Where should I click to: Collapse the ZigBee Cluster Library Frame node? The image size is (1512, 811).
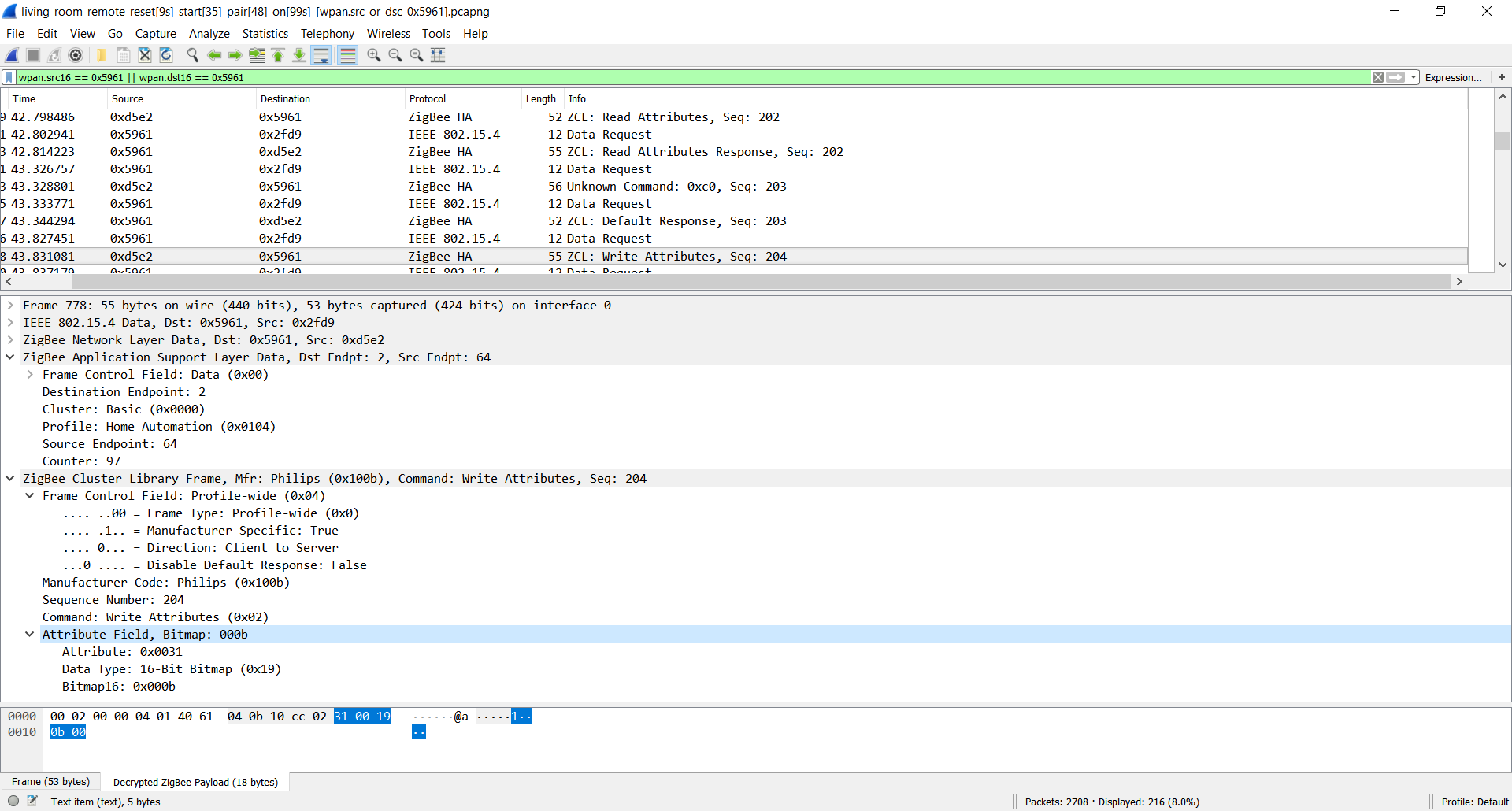tap(10, 479)
